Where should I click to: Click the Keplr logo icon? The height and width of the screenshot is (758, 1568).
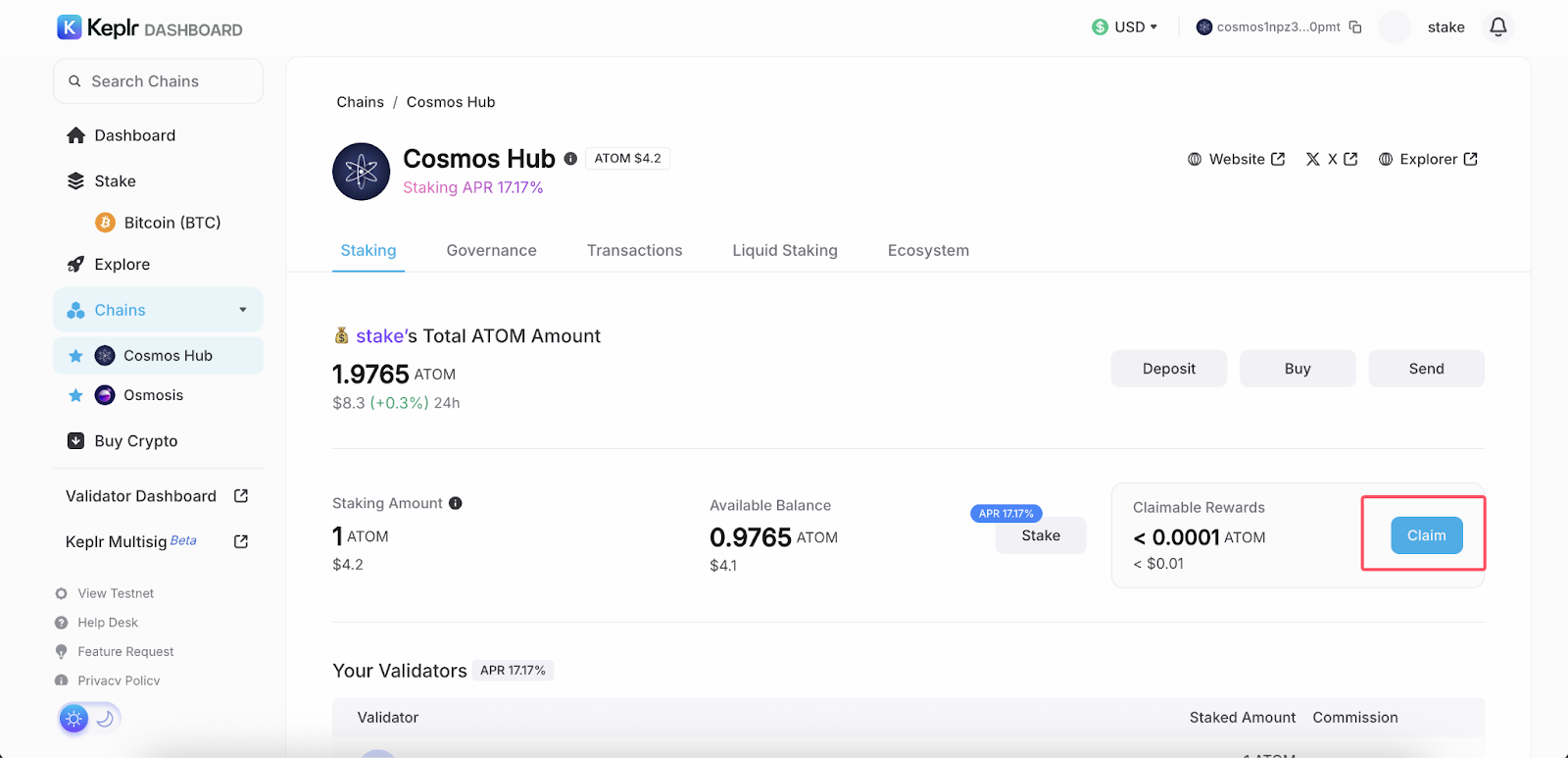pos(70,27)
